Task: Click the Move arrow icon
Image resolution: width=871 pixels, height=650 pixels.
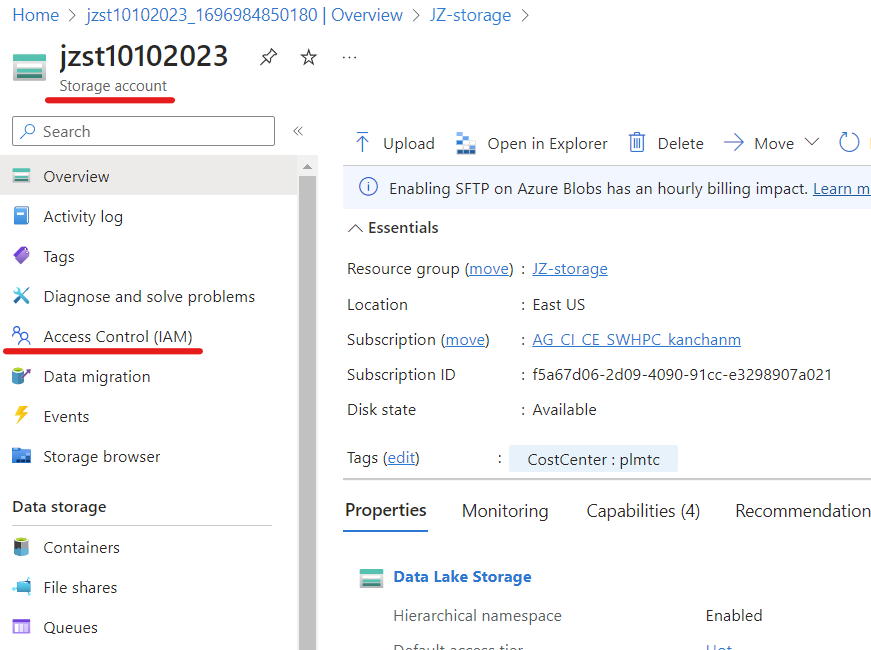Action: pyautogui.click(x=734, y=142)
